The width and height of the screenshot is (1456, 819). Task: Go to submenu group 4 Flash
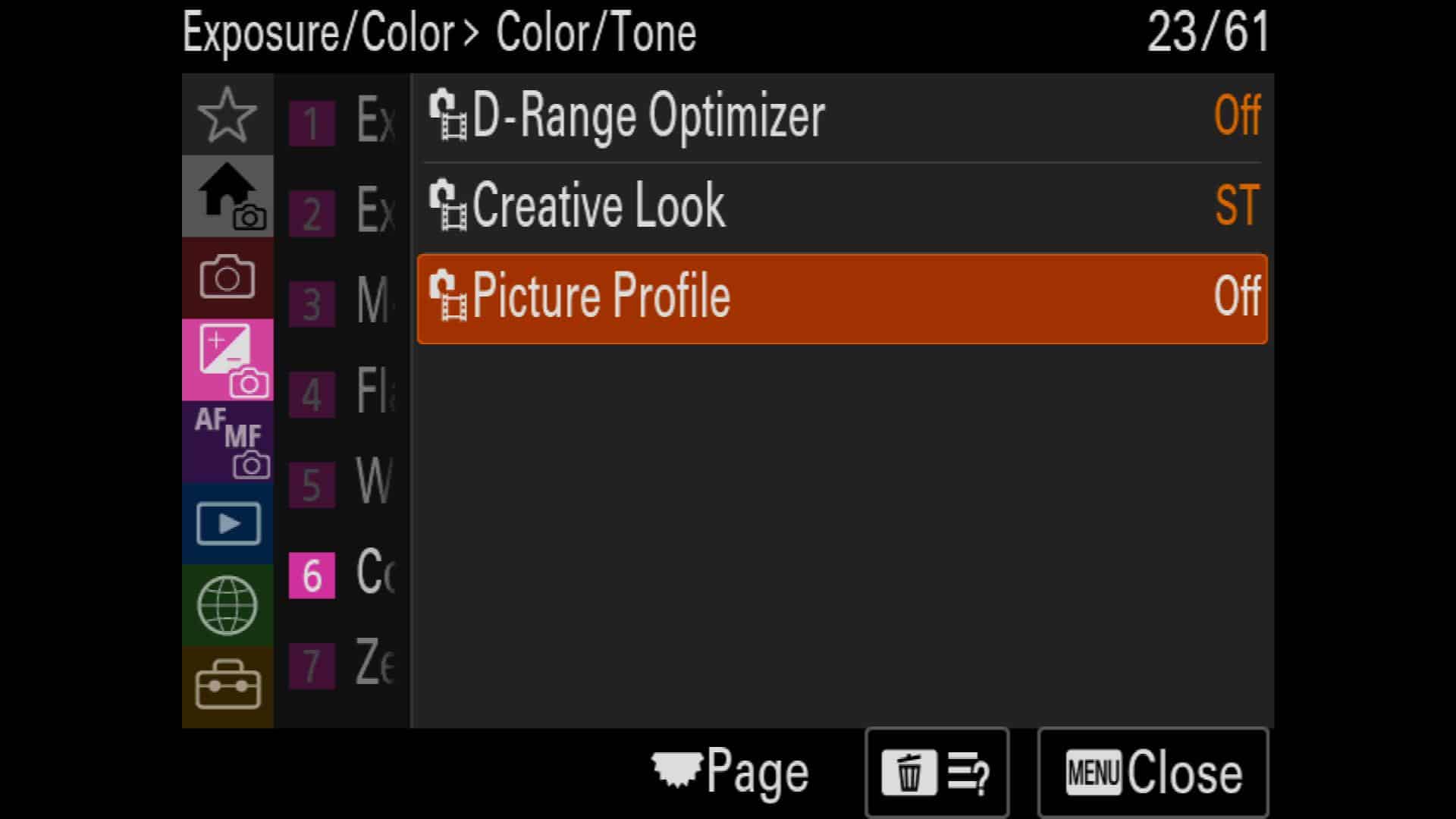click(x=341, y=393)
